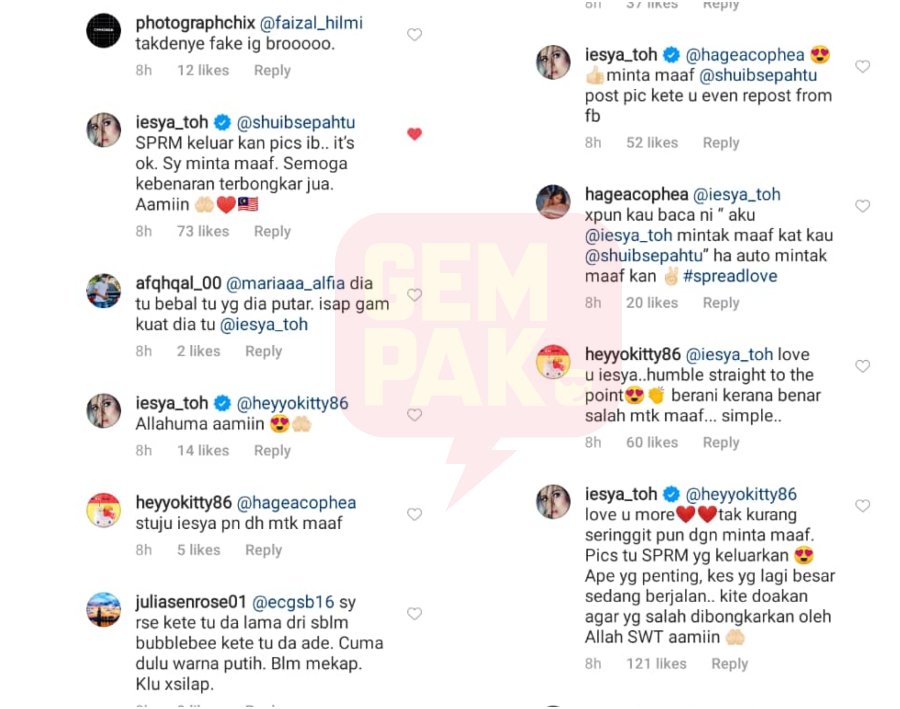Open photographchix profile picture
Viewport: 900px width, 709px height.
tap(103, 30)
